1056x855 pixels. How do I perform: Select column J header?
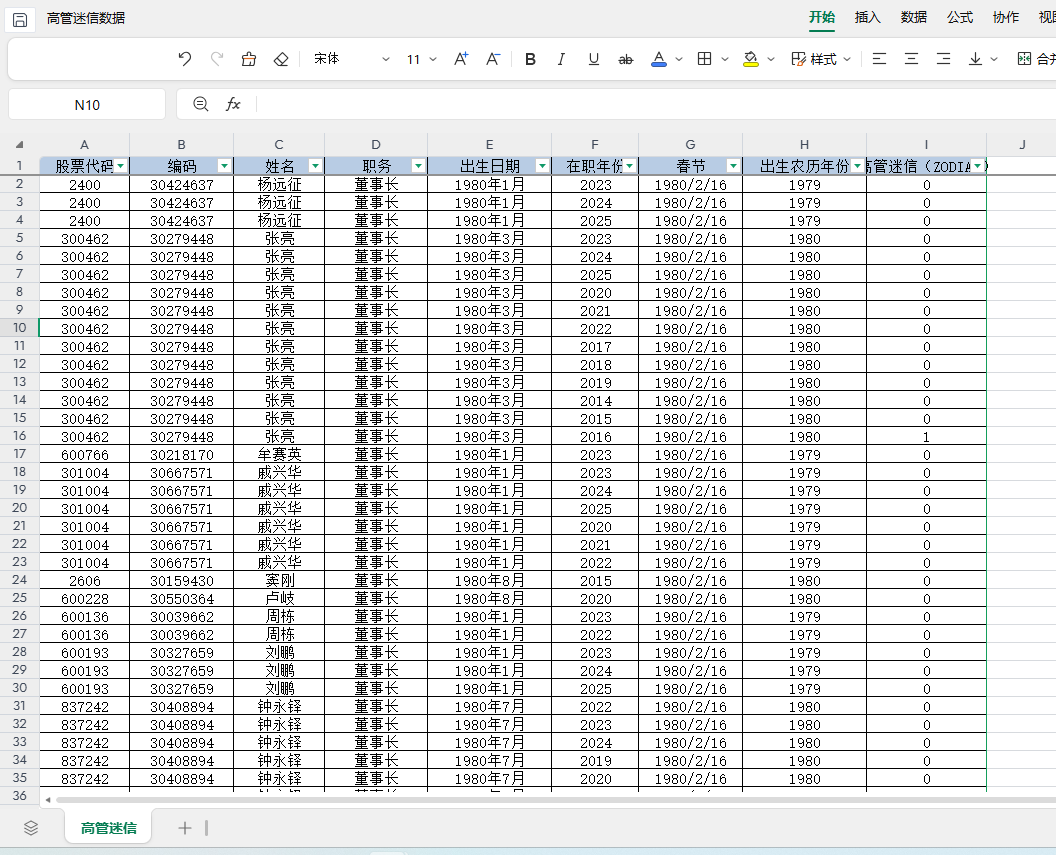[1022, 144]
